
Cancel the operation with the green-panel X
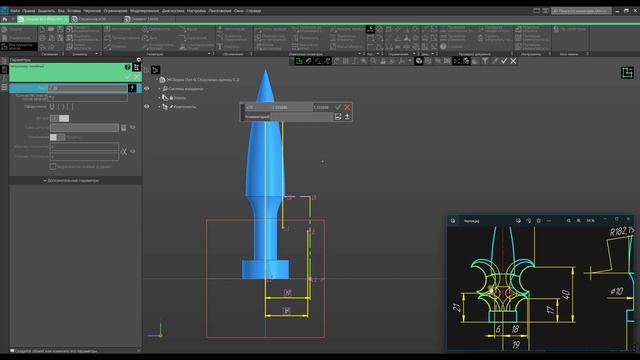pyautogui.click(x=136, y=77)
